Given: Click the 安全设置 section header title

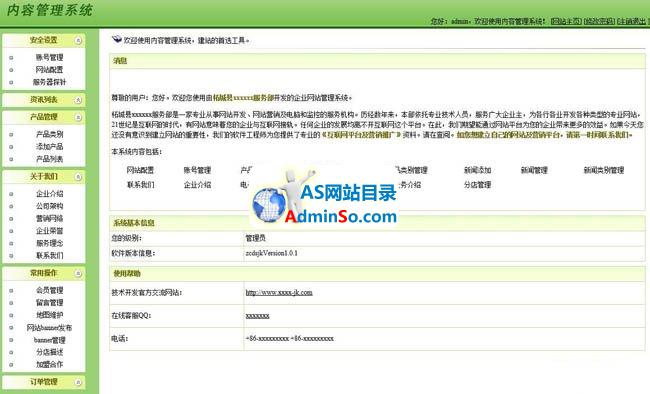Looking at the screenshot, I should click(x=43, y=40).
